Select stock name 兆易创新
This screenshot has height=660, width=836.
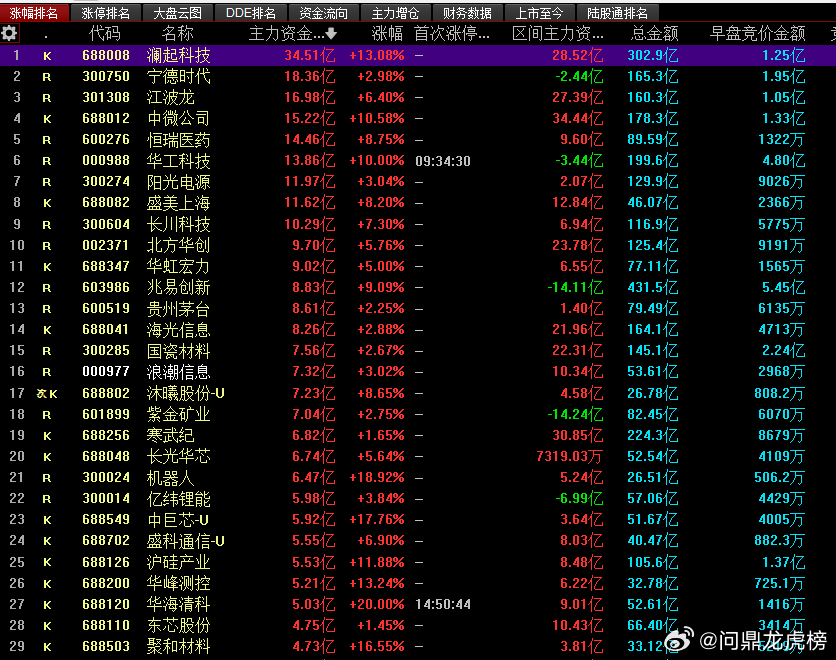click(179, 288)
